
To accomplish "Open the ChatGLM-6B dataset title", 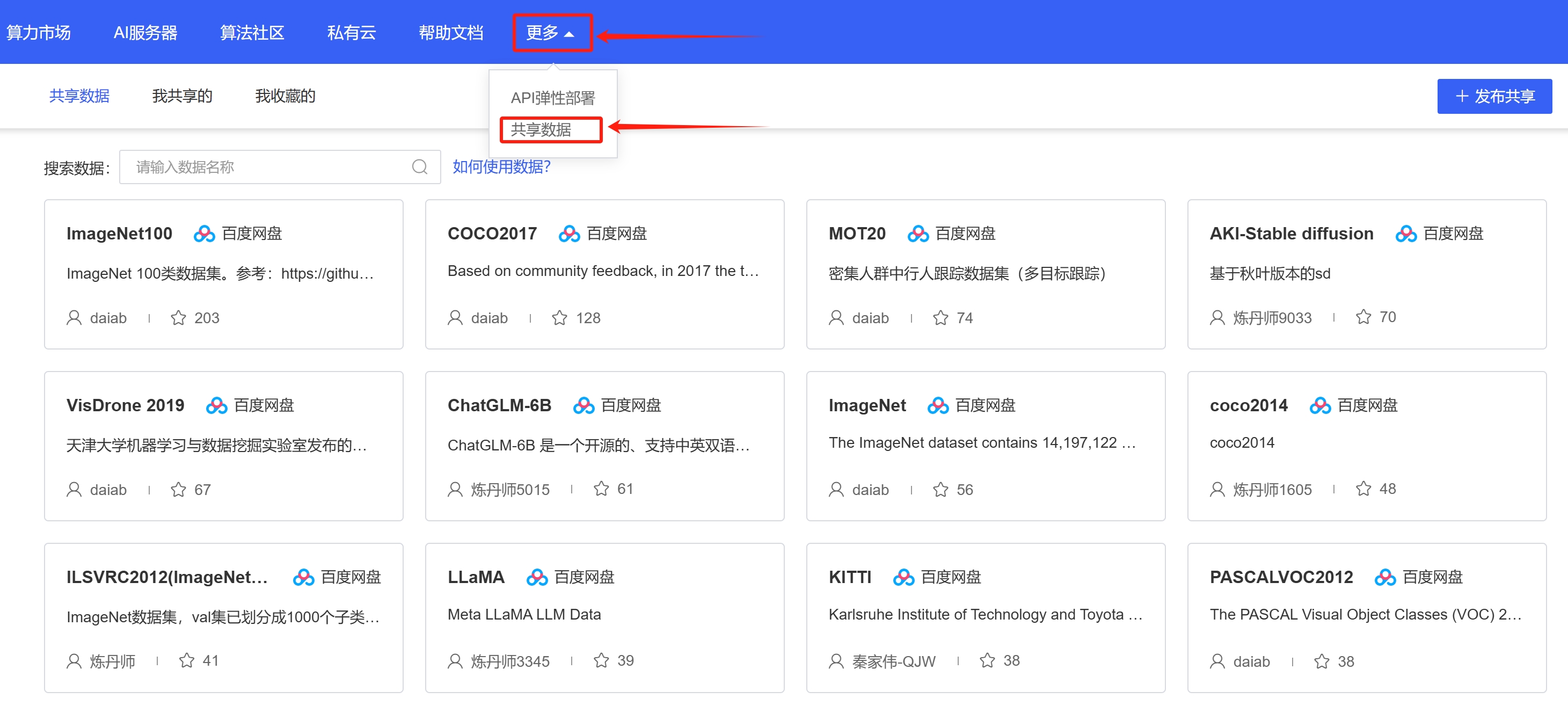I will click(x=499, y=405).
